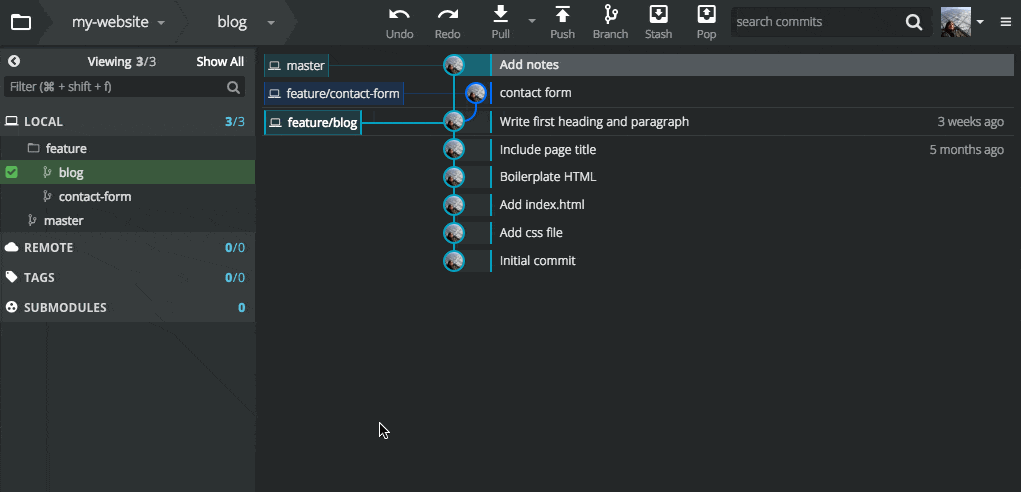
Task: Toggle the checked-out checkbox beside blog
Action: pyautogui.click(x=11, y=172)
